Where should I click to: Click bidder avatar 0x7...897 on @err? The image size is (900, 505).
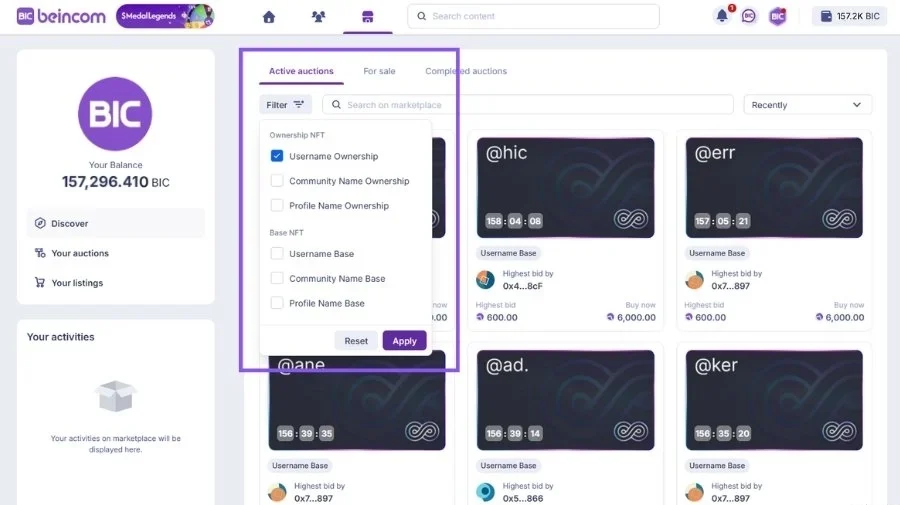click(x=695, y=279)
